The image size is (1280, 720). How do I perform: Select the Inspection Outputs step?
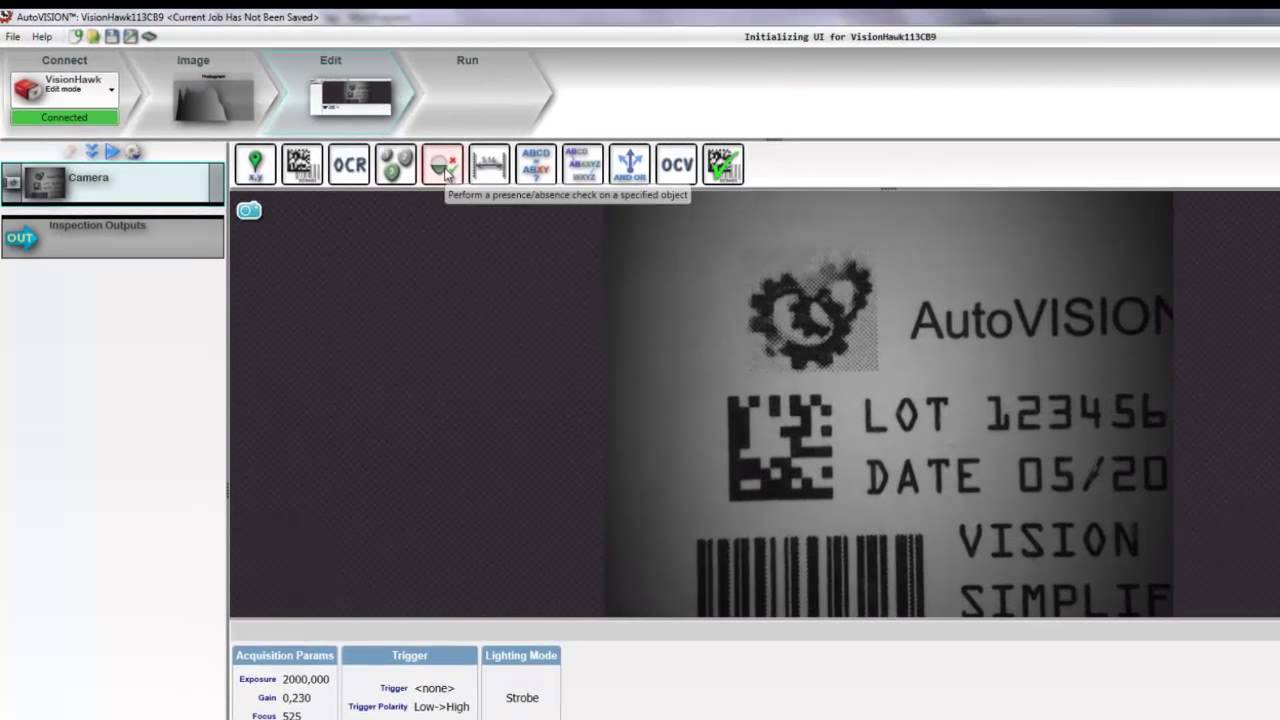point(112,237)
